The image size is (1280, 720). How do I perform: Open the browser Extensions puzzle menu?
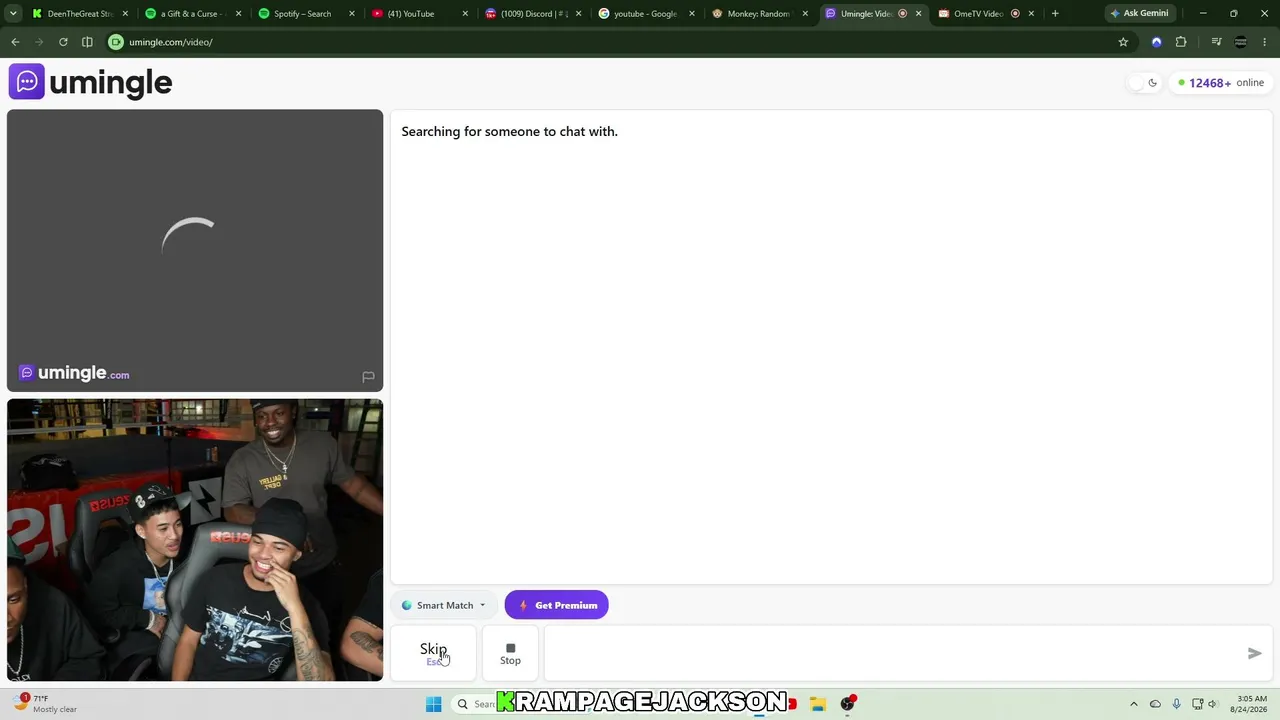[1181, 42]
